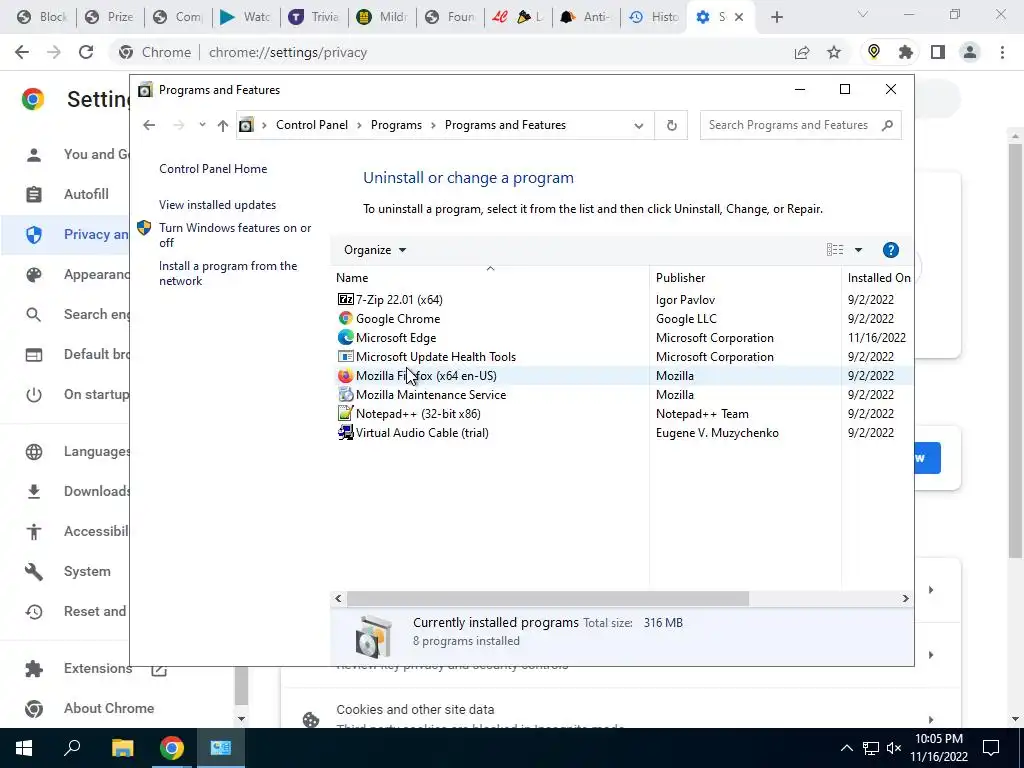1024x768 pixels.
Task: Click Programs in the breadcrumb path
Action: point(396,125)
